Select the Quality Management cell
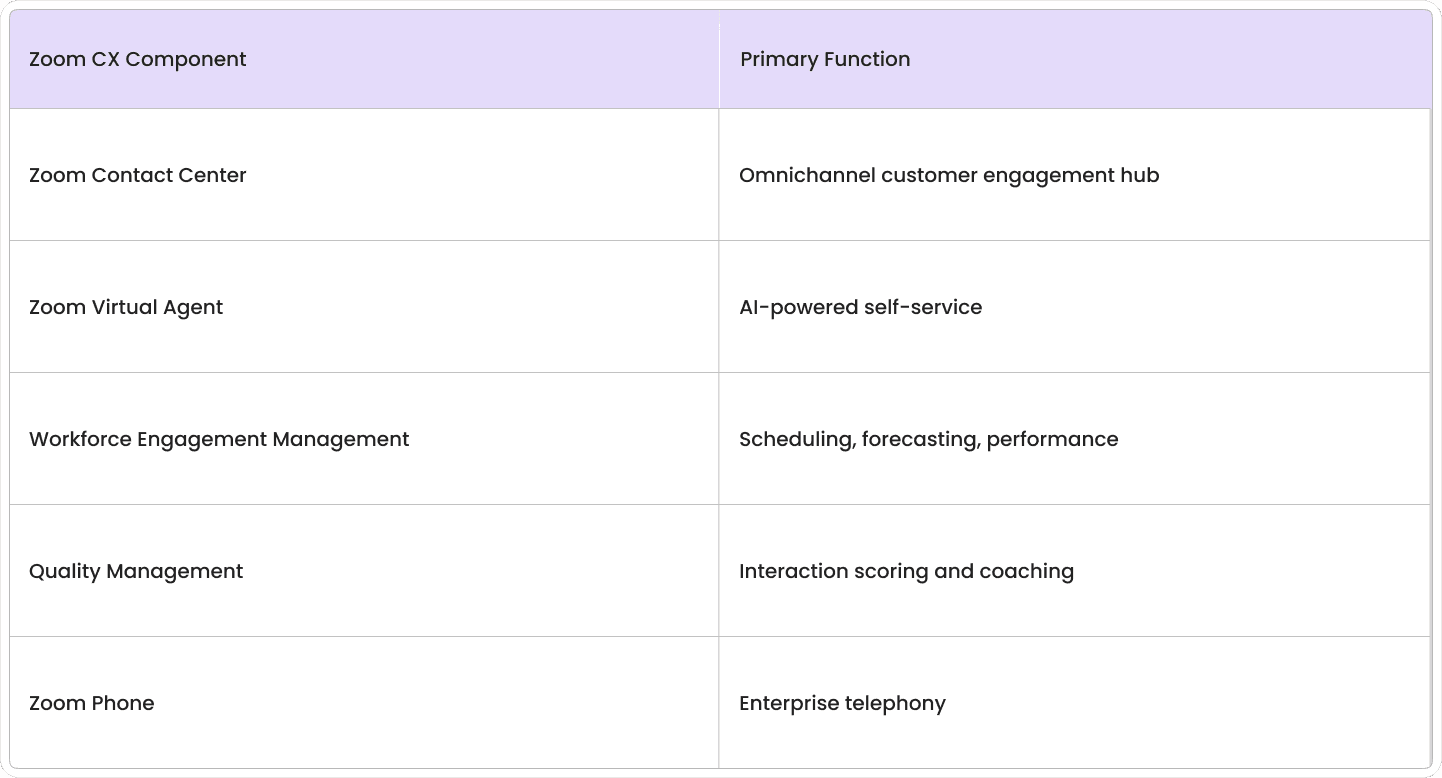Image resolution: width=1442 pixels, height=778 pixels. click(x=364, y=571)
